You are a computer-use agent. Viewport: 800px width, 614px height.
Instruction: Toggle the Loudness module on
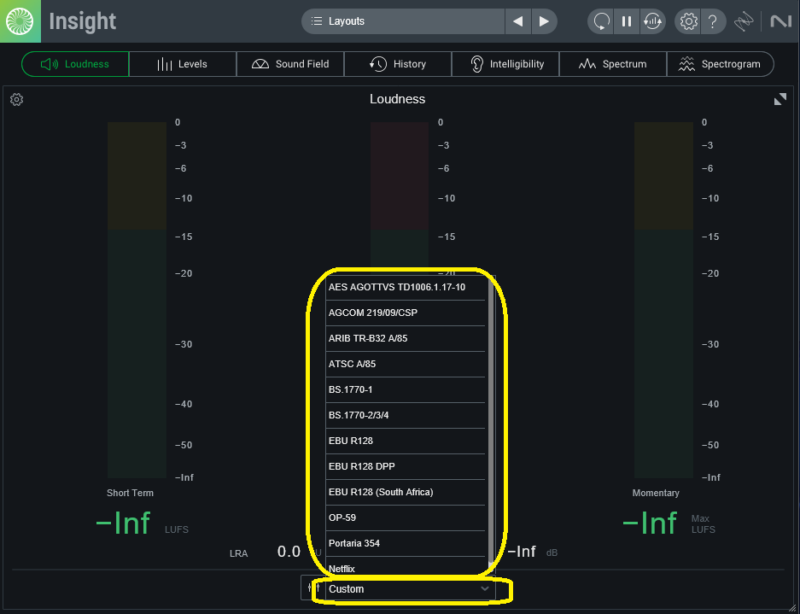click(75, 64)
